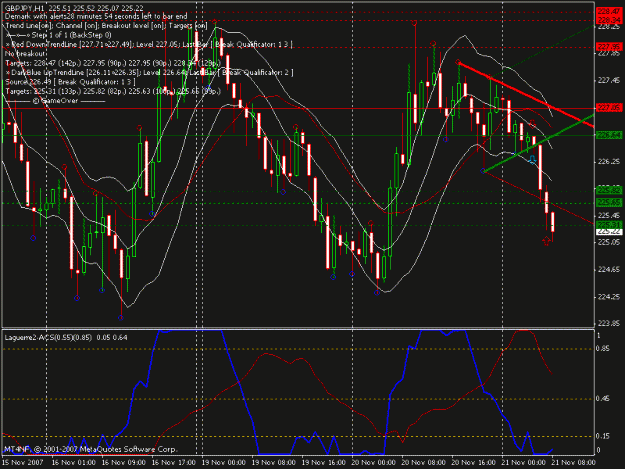This screenshot has height=469, width=625.
Task: Click '19 Nov 16:00' on time axis
Action: (323, 463)
